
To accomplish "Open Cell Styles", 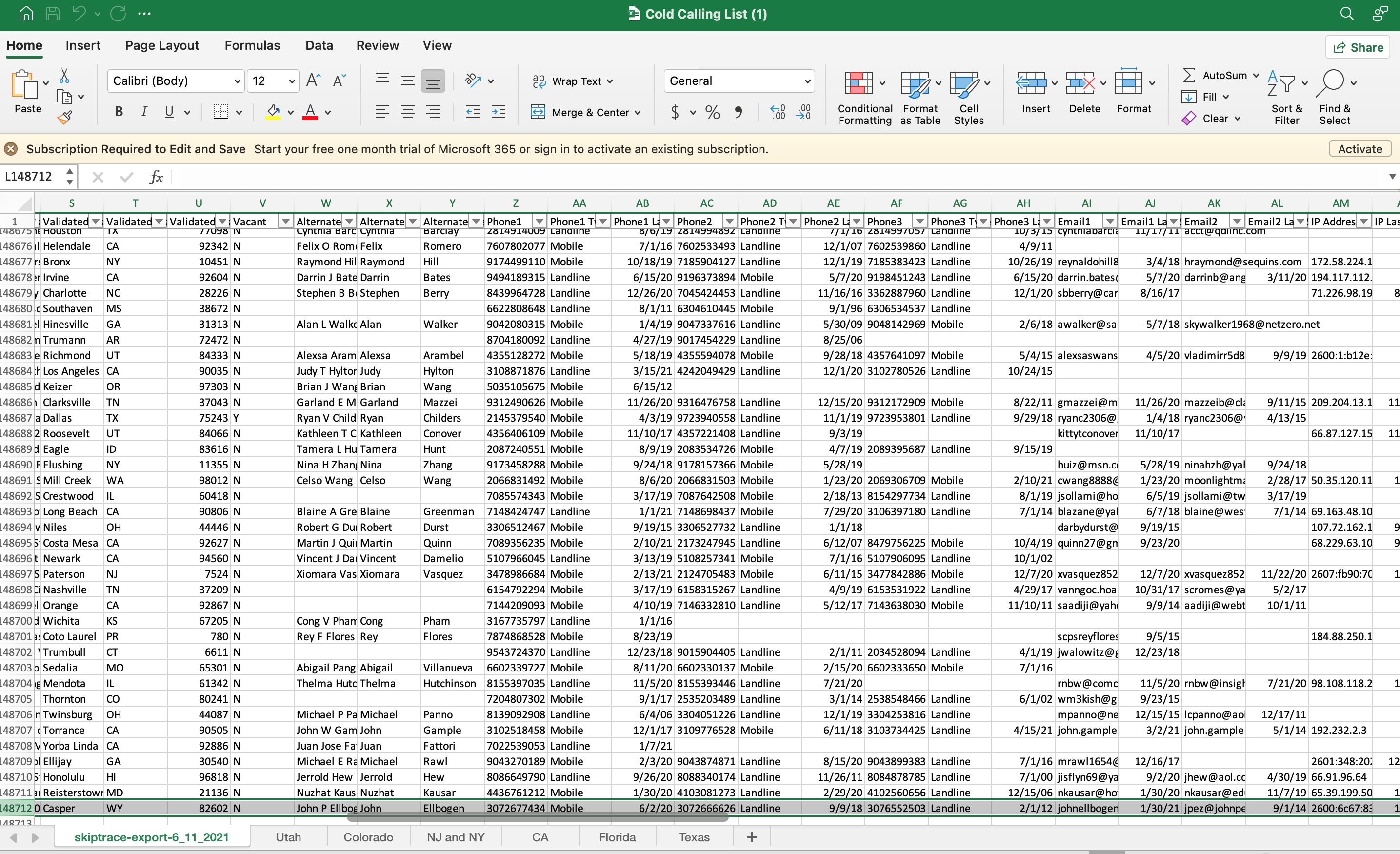I will pos(968,97).
